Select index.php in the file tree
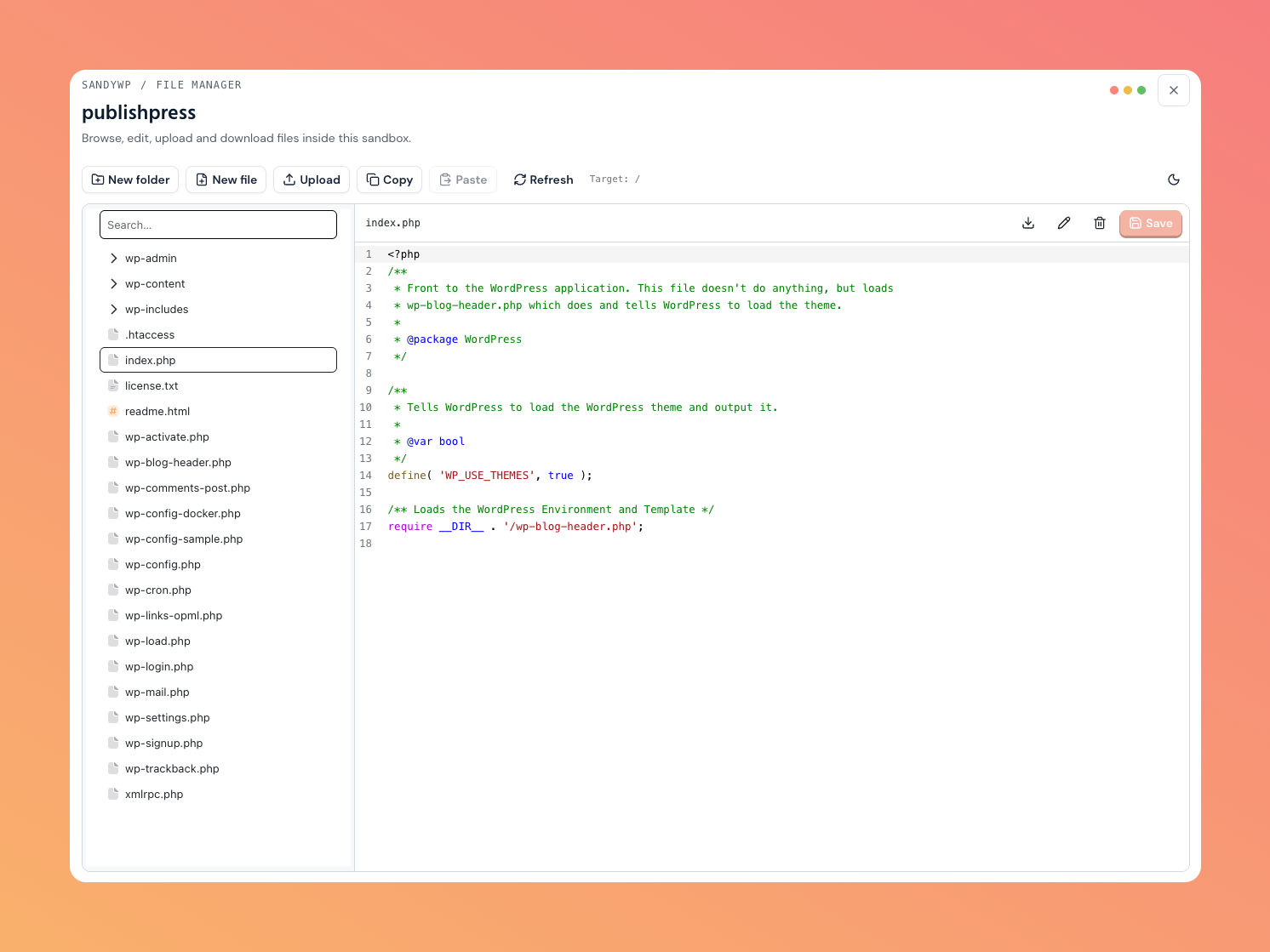 pyautogui.click(x=218, y=360)
